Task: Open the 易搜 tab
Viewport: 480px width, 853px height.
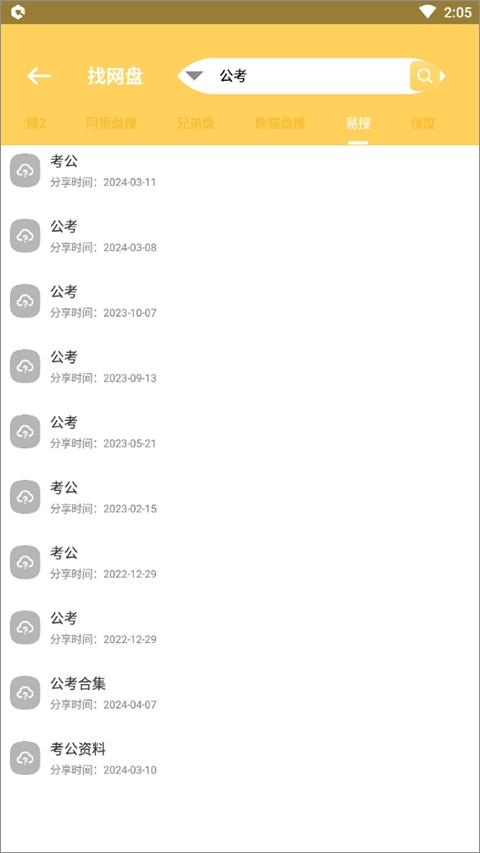Action: tap(358, 123)
